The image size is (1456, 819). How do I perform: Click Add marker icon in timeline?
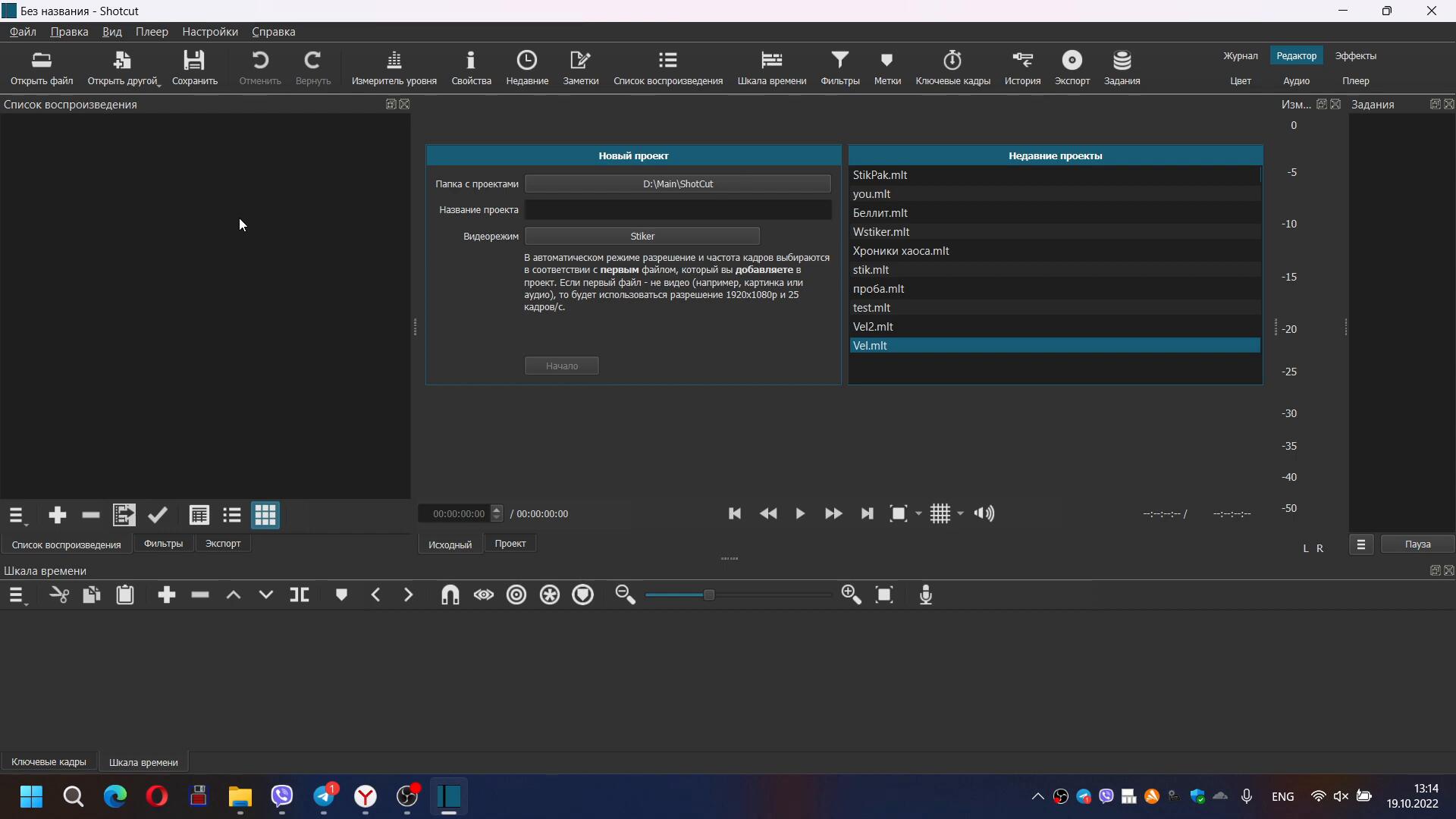(x=341, y=595)
